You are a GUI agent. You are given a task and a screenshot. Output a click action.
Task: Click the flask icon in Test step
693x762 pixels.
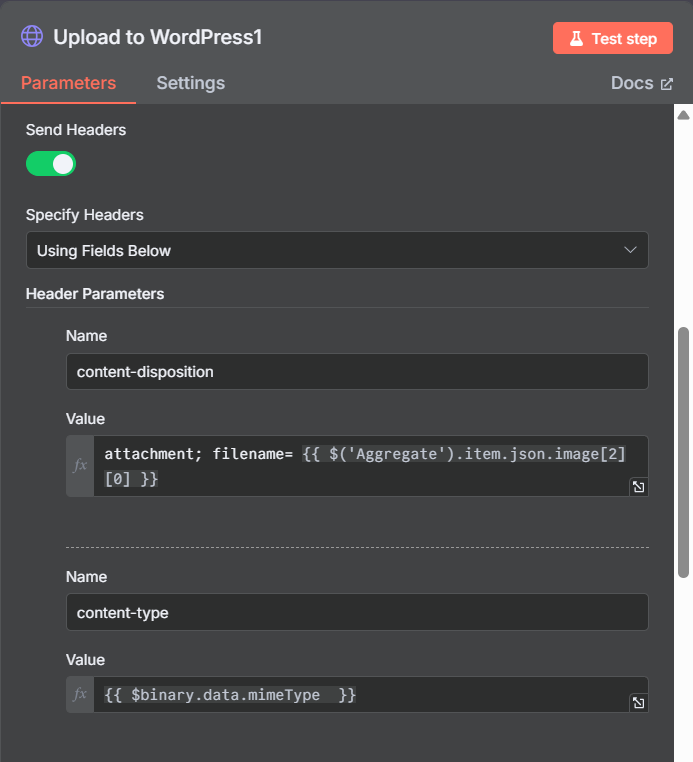click(576, 38)
